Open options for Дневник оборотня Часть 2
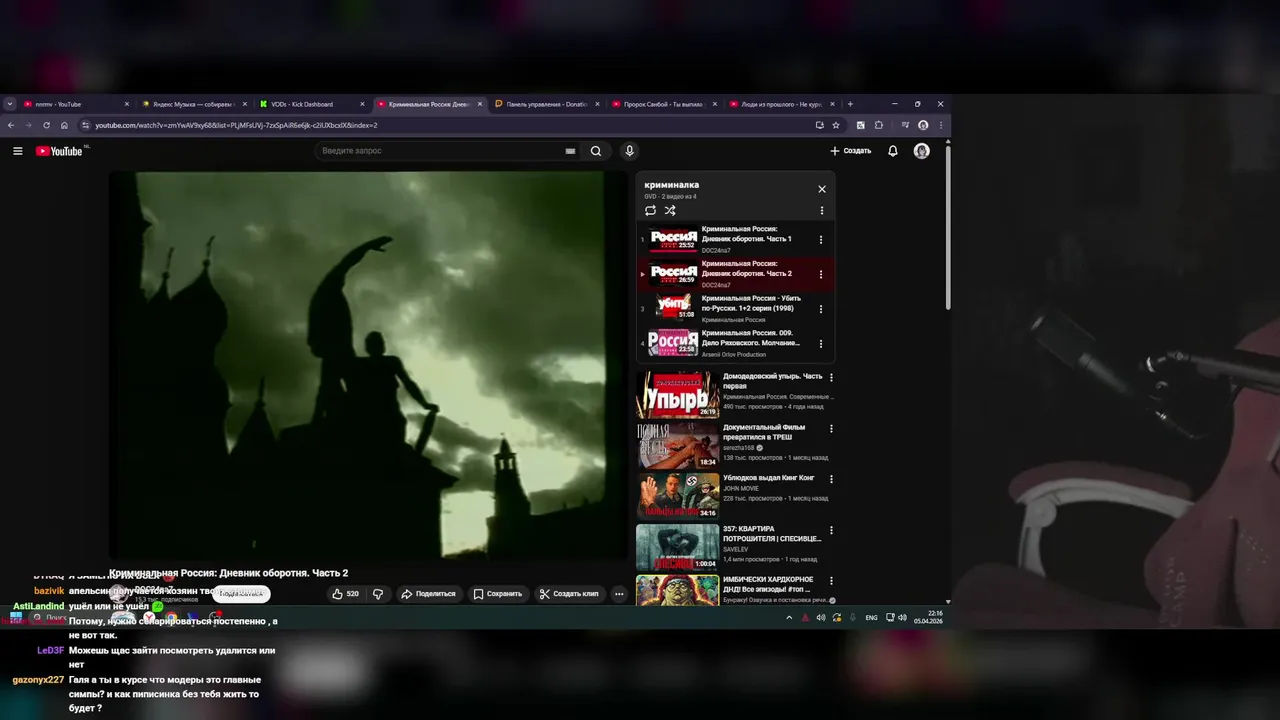This screenshot has width=1280, height=720. coord(821,274)
